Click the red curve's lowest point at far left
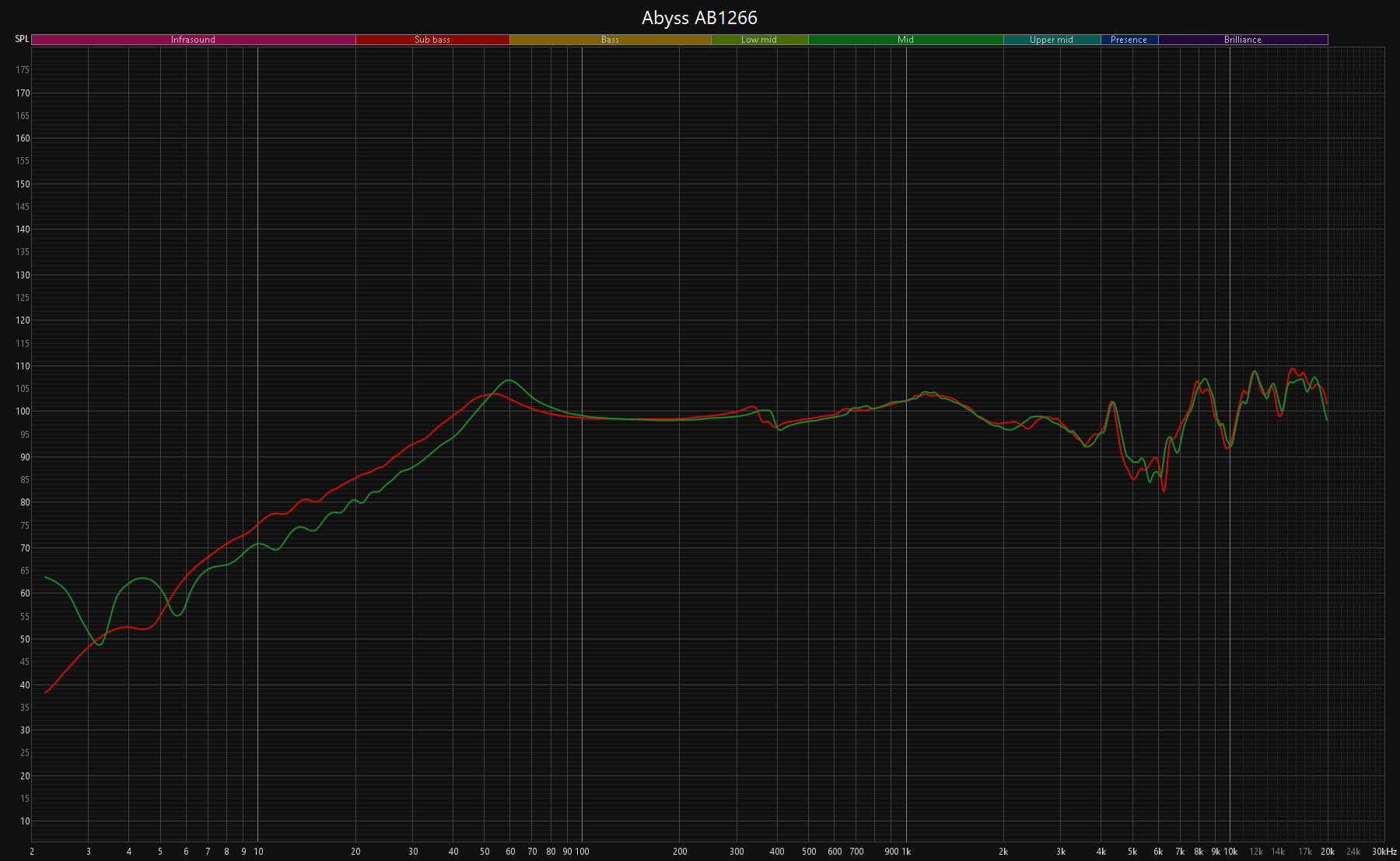 pos(46,692)
